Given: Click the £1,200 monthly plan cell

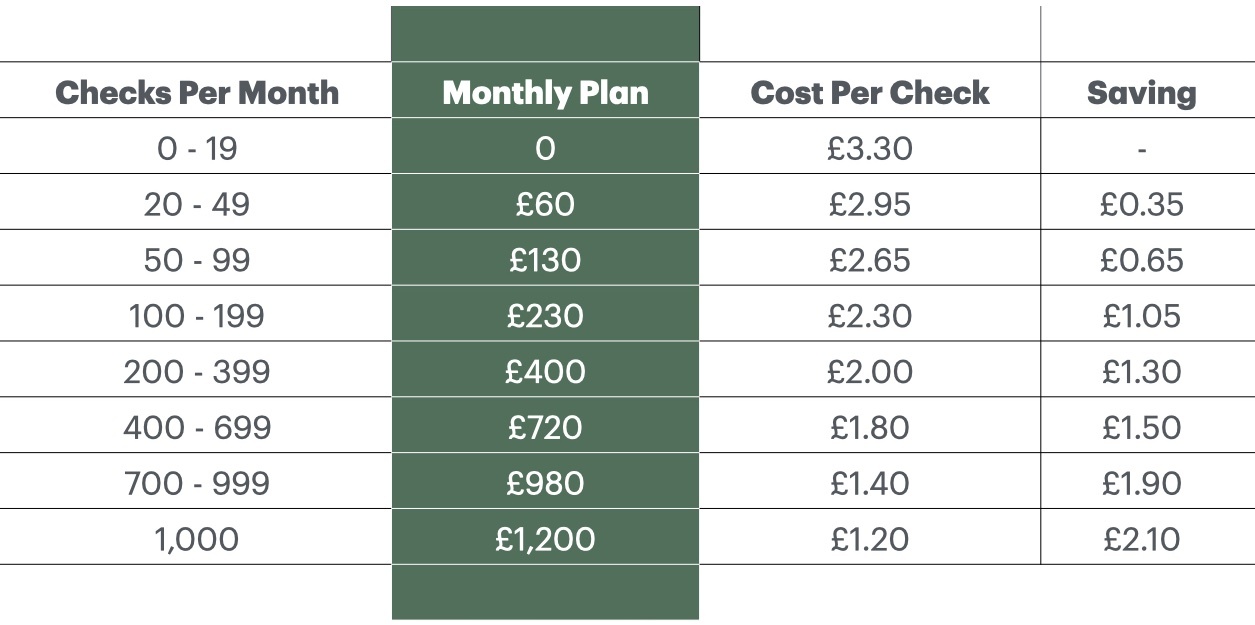Looking at the screenshot, I should pyautogui.click(x=545, y=540).
